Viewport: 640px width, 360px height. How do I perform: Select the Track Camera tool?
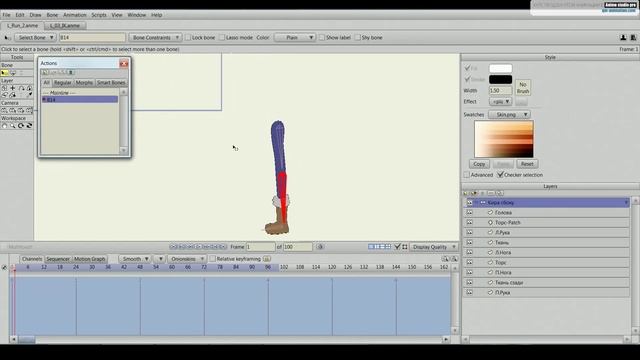pos(4,110)
